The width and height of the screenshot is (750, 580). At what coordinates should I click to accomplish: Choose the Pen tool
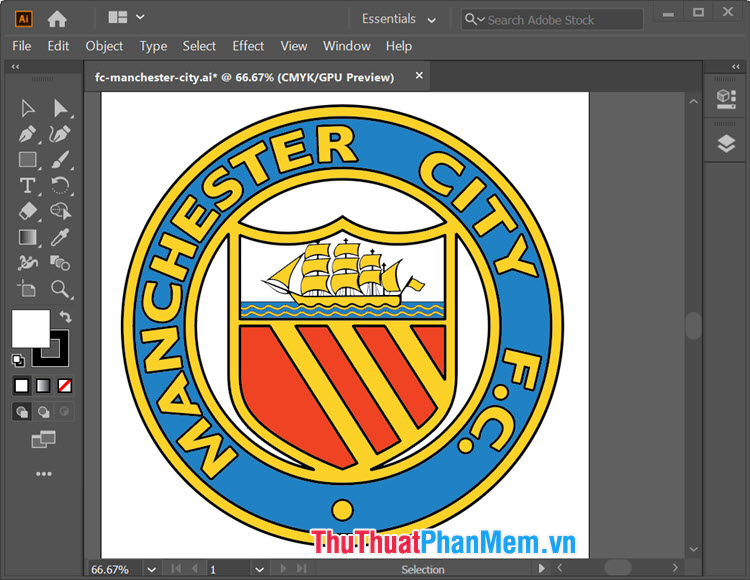click(x=27, y=134)
